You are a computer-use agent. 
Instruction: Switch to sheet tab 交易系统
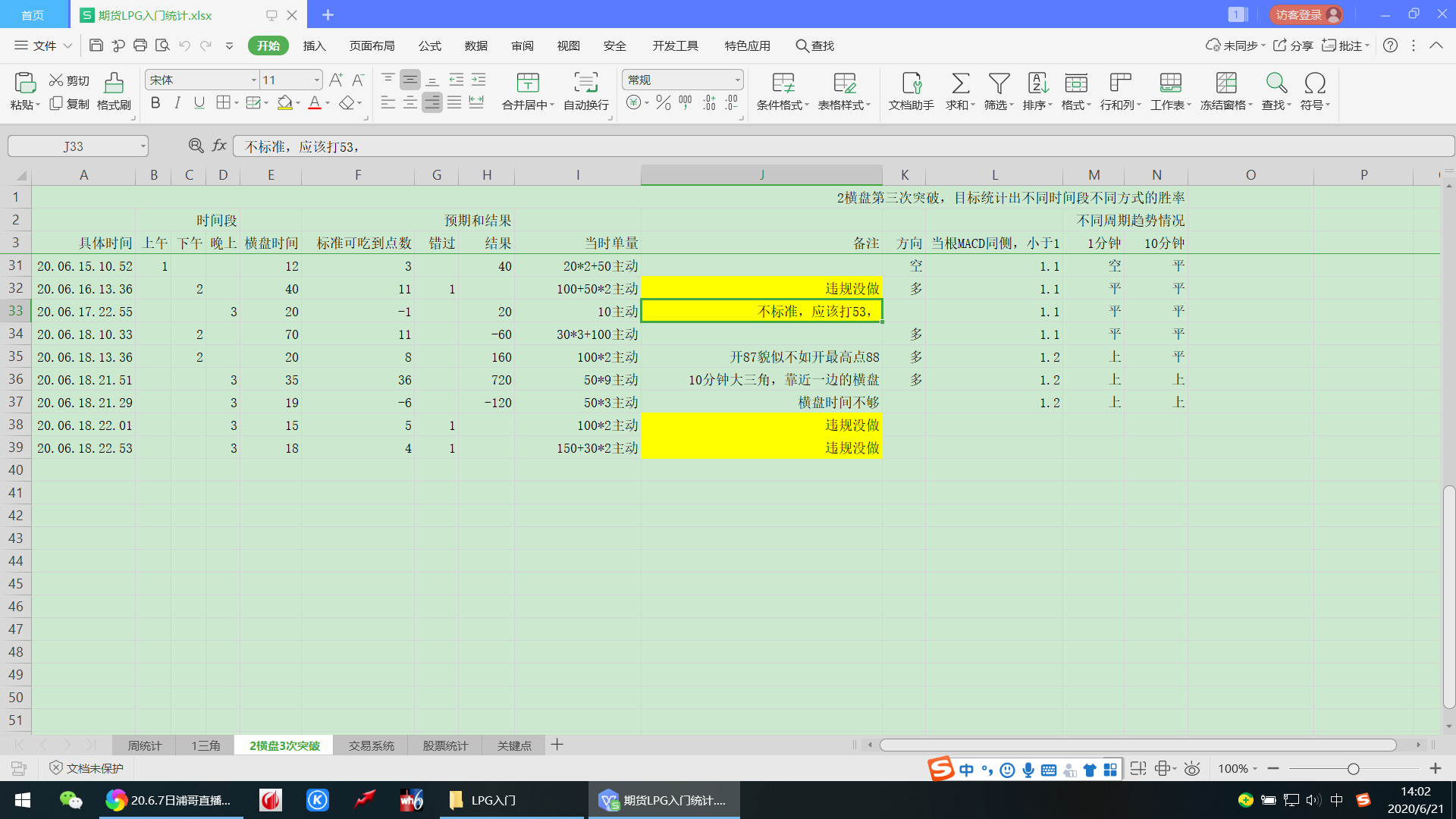click(x=371, y=745)
